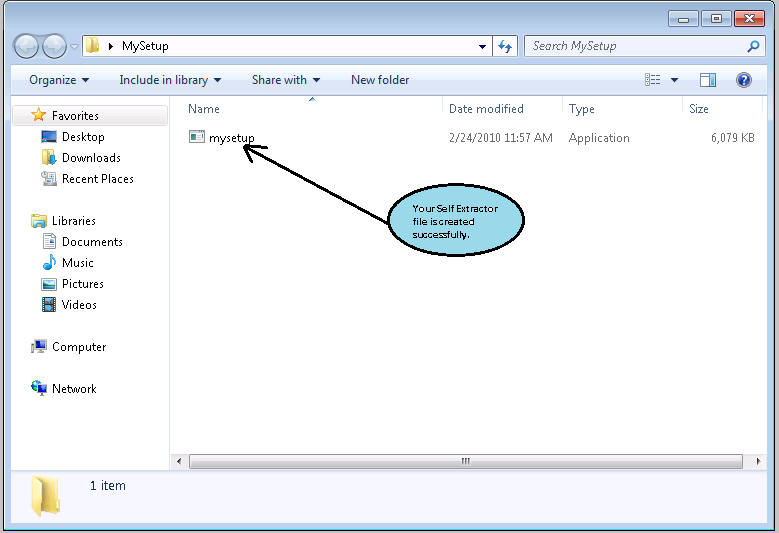The image size is (779, 533).
Task: Click the horizontal scrollbar thumb
Action: (466, 461)
